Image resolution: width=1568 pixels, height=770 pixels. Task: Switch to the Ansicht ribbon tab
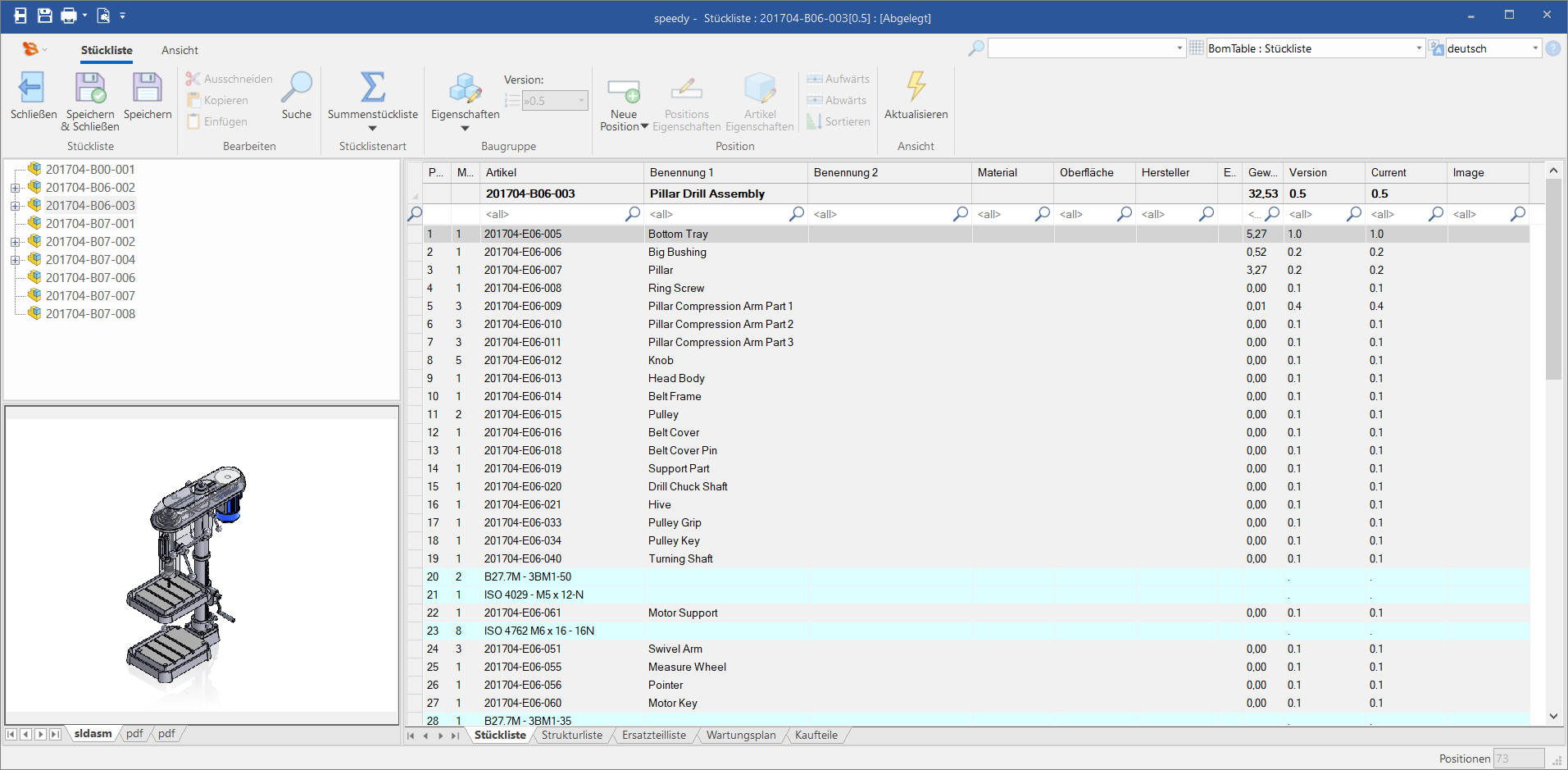[180, 50]
